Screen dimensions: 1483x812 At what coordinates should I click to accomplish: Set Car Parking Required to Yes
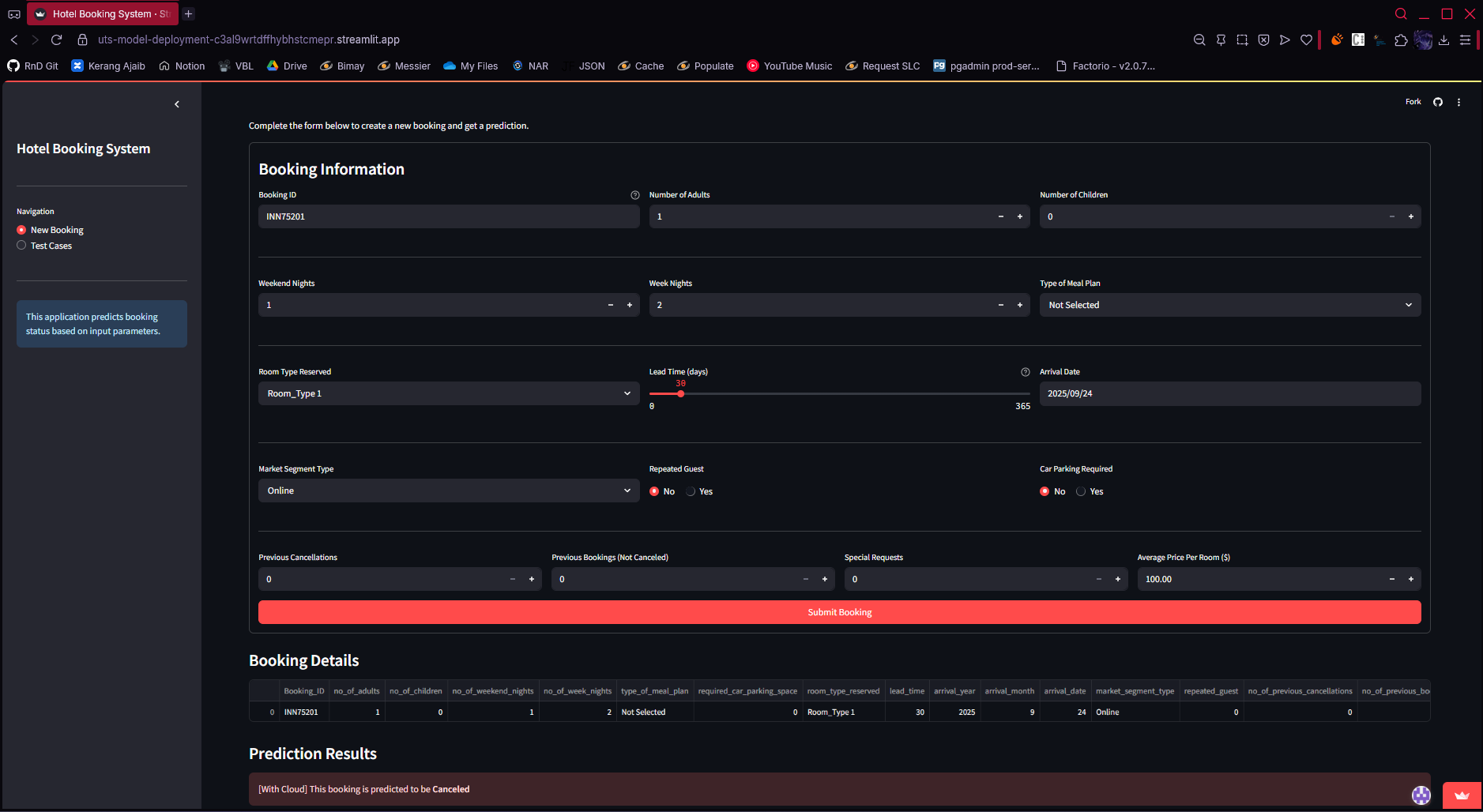tap(1081, 491)
